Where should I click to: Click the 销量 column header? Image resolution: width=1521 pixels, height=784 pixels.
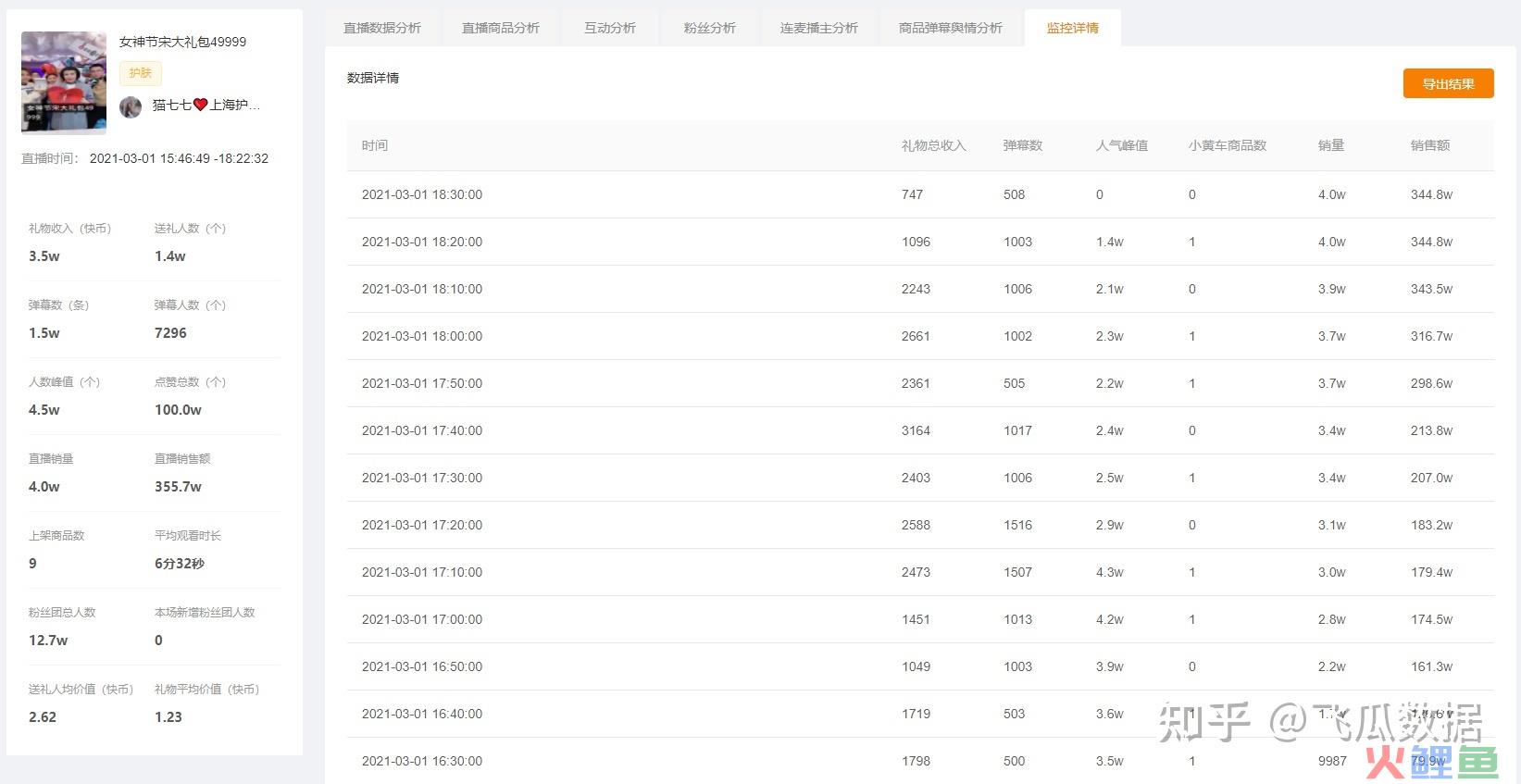[x=1331, y=145]
